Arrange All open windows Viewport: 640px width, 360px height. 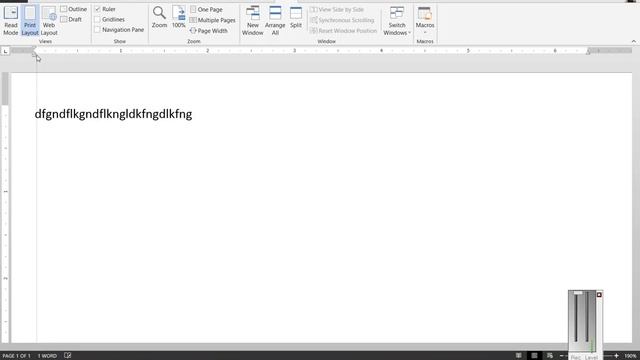tap(275, 20)
